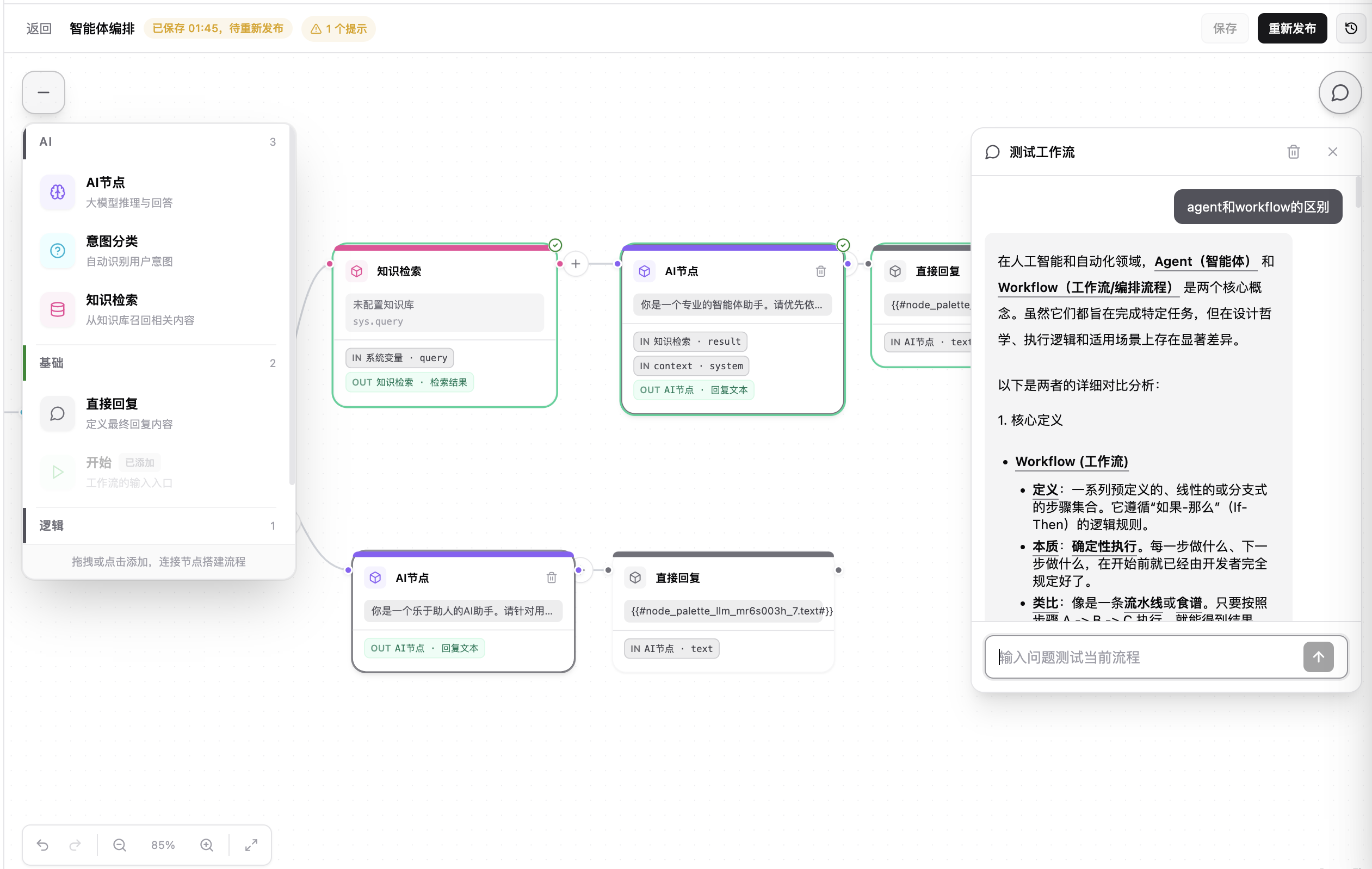The height and width of the screenshot is (869, 1372).
Task: Click 1. 核心定义 heading in response
Action: coord(1030,420)
